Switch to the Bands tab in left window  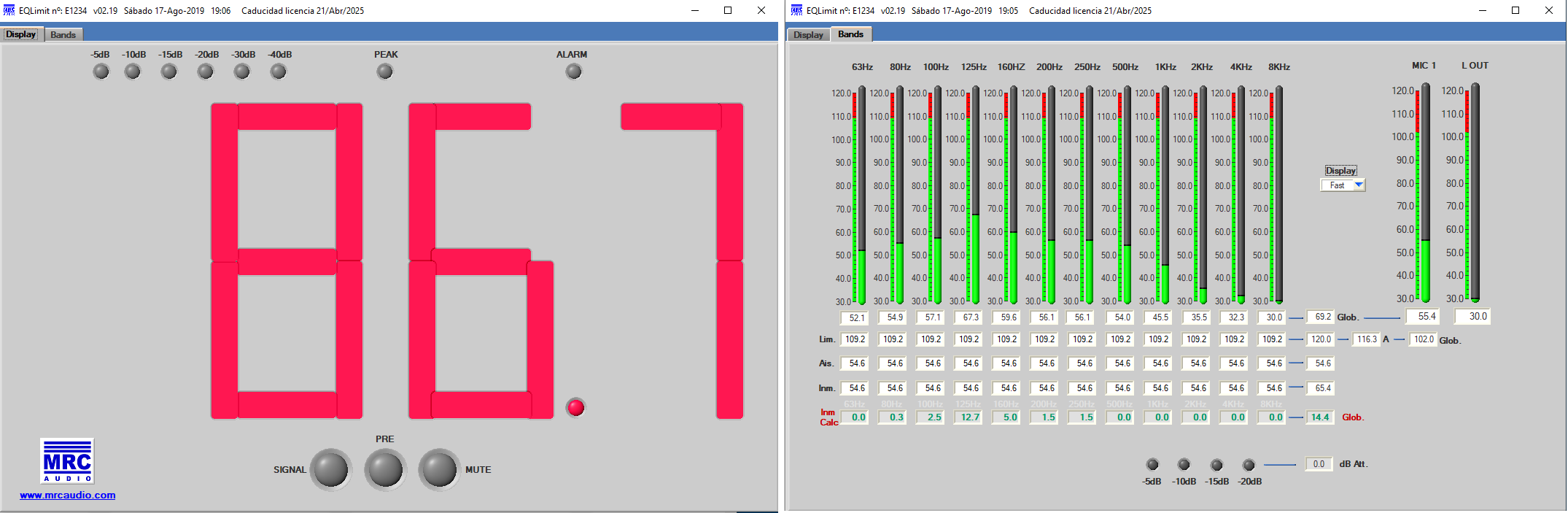63,34
